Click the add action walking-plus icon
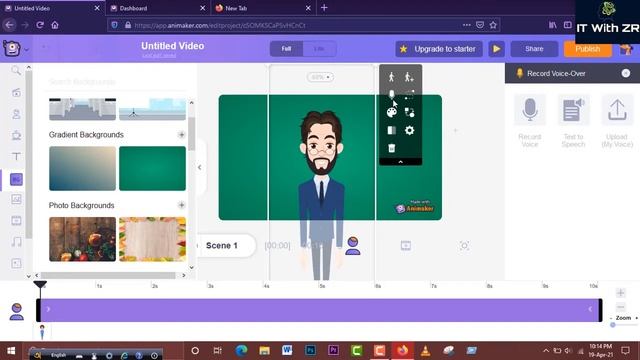 click(x=409, y=77)
